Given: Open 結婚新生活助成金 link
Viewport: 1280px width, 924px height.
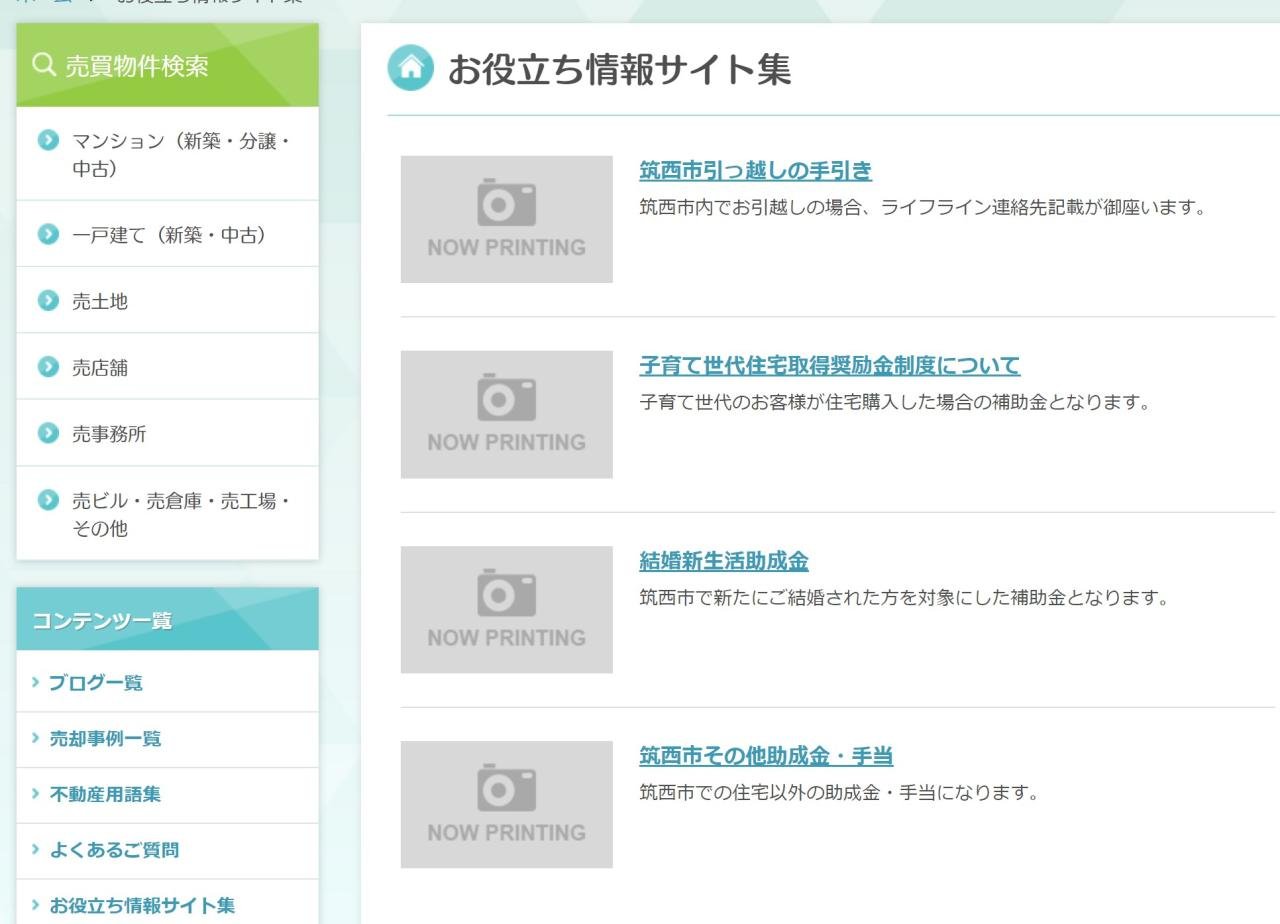Looking at the screenshot, I should coord(724,561).
